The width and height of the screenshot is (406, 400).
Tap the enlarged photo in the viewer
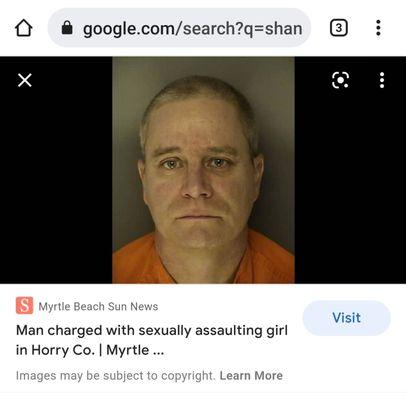[x=203, y=170]
